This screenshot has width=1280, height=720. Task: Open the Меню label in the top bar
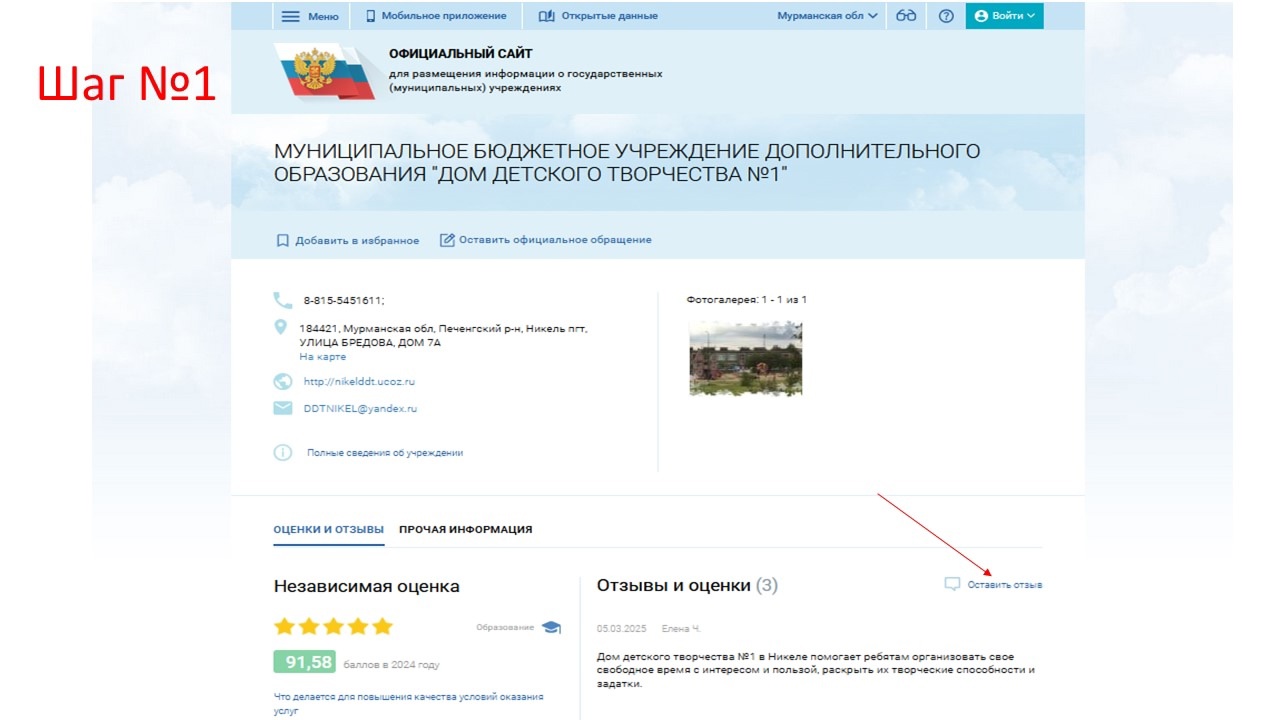click(323, 16)
